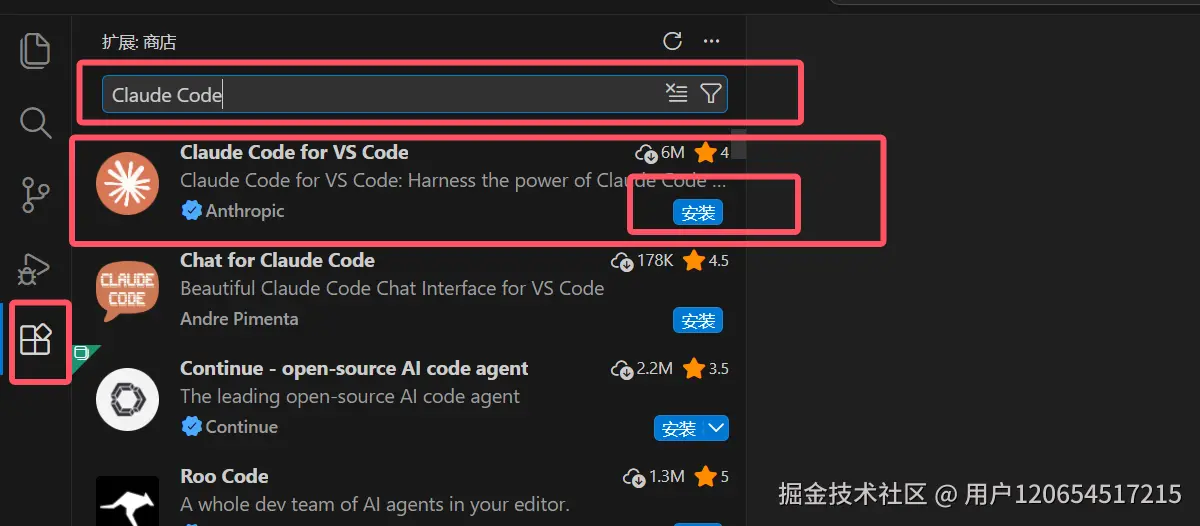Viewport: 1200px width, 526px height.
Task: Open the Run and Debug view
Action: (35, 269)
